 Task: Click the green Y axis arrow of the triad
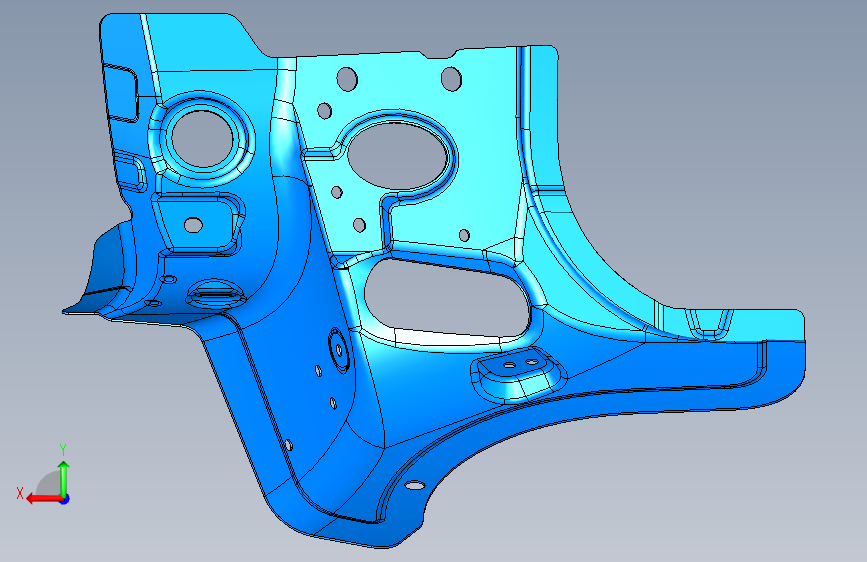point(64,478)
